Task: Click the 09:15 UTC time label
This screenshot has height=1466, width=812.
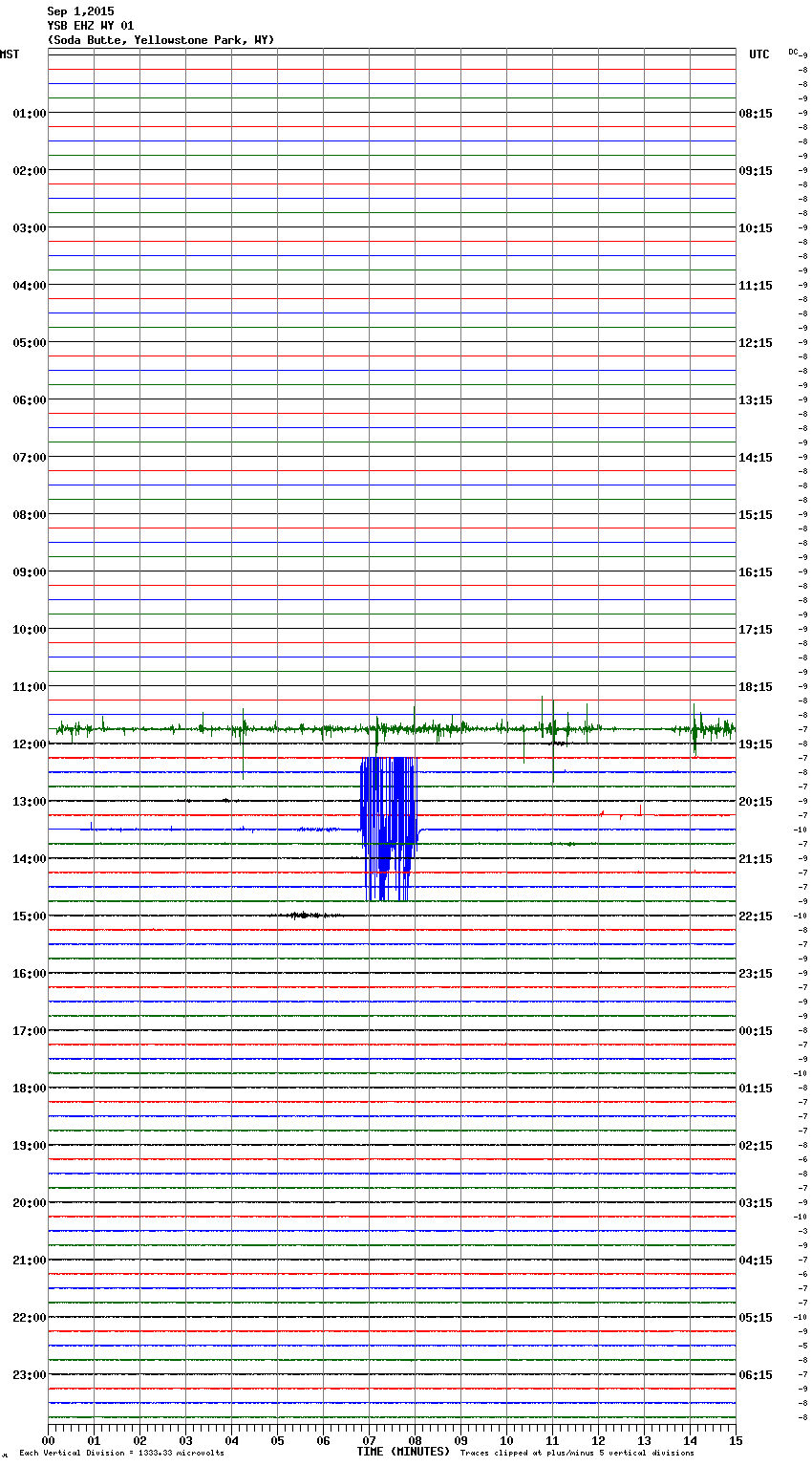Action: pos(756,171)
